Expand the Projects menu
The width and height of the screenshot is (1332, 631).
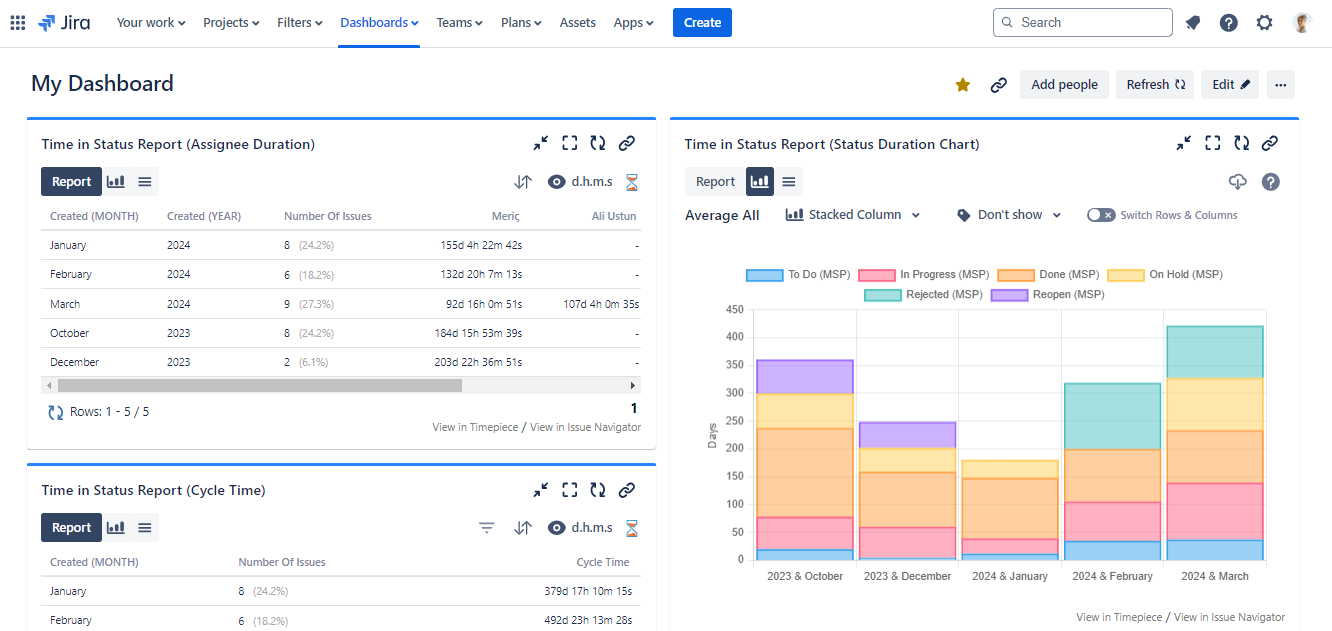(x=231, y=22)
